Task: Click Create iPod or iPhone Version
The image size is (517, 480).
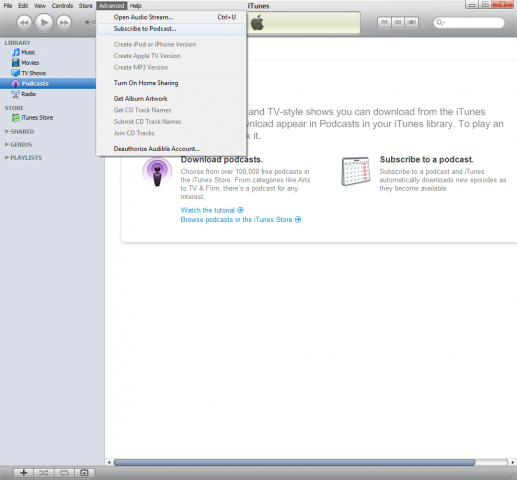Action: [171, 44]
